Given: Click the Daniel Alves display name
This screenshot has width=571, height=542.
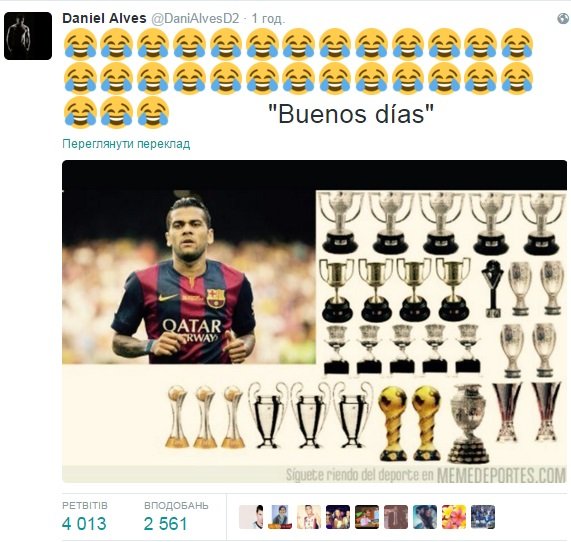Looking at the screenshot, I should point(104,18).
